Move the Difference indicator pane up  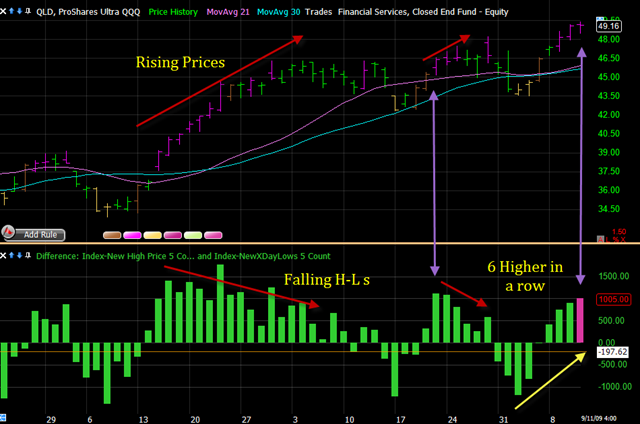click(x=11, y=255)
